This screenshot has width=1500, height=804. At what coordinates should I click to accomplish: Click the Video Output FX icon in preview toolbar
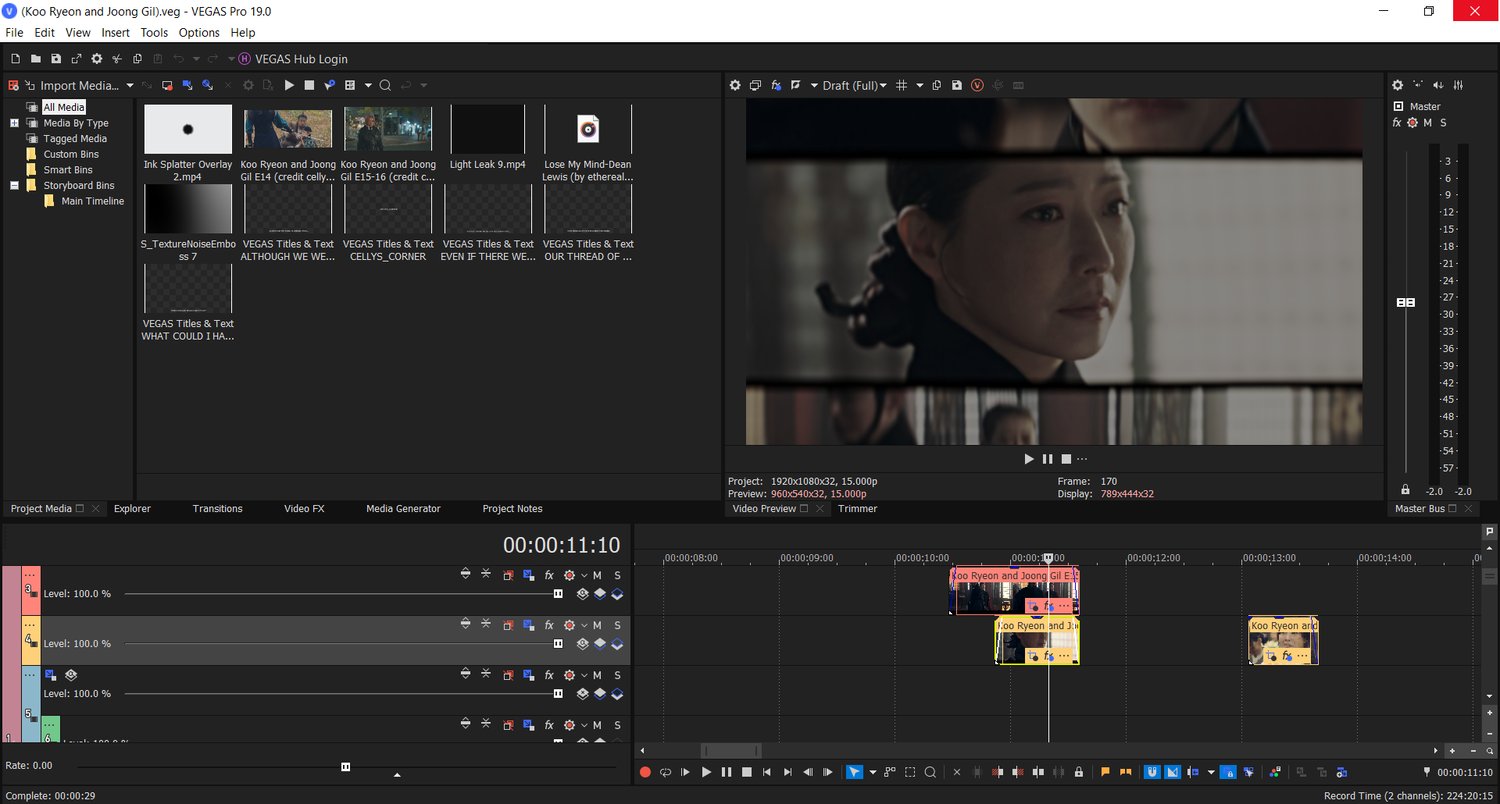pyautogui.click(x=776, y=85)
